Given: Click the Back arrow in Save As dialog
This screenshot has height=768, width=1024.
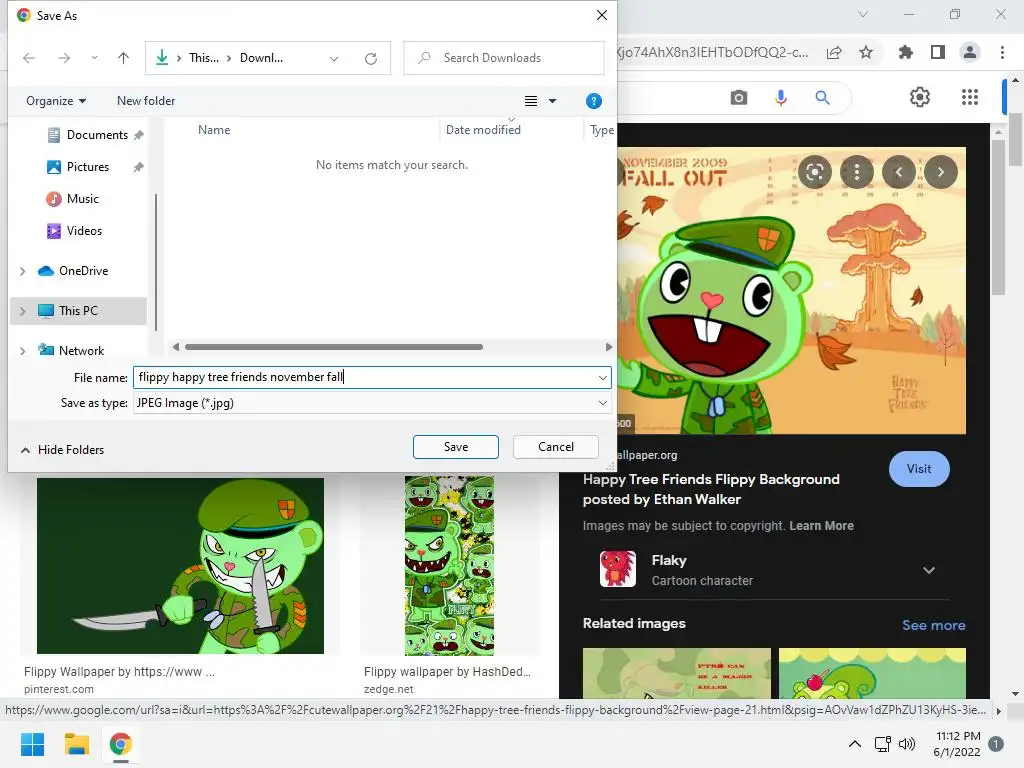Looking at the screenshot, I should click(29, 58).
